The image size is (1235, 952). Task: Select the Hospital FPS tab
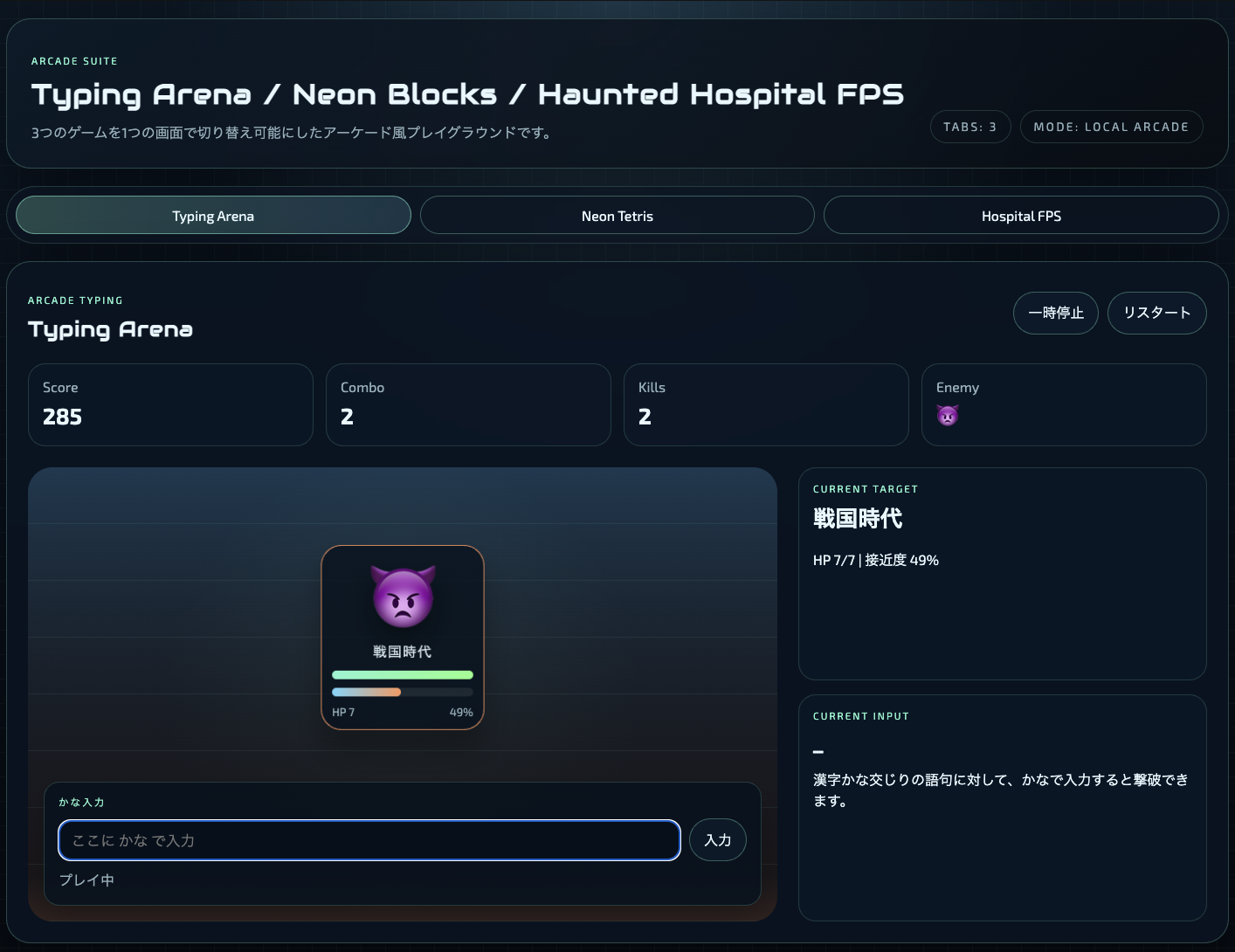[1020, 216]
